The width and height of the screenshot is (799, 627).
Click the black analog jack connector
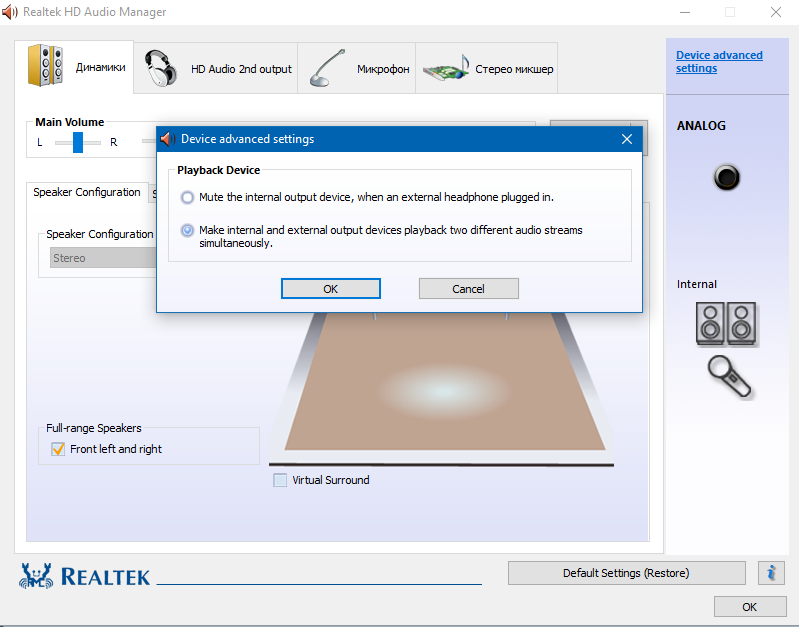click(x=727, y=177)
